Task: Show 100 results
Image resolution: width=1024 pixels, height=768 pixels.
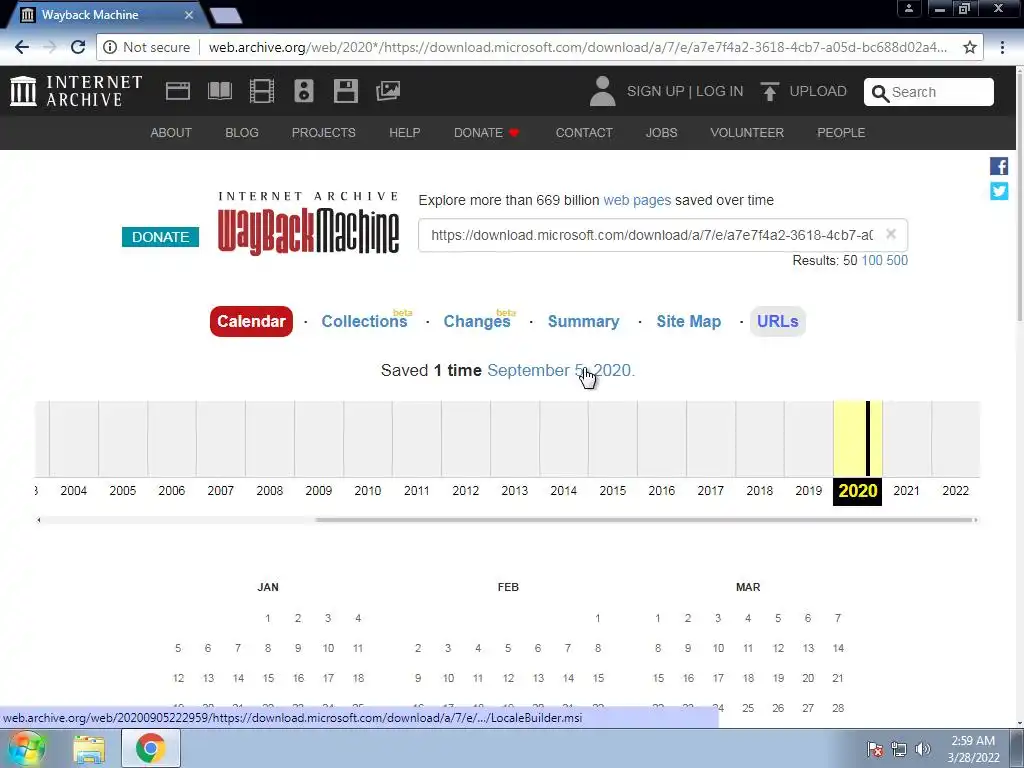Action: 871,260
